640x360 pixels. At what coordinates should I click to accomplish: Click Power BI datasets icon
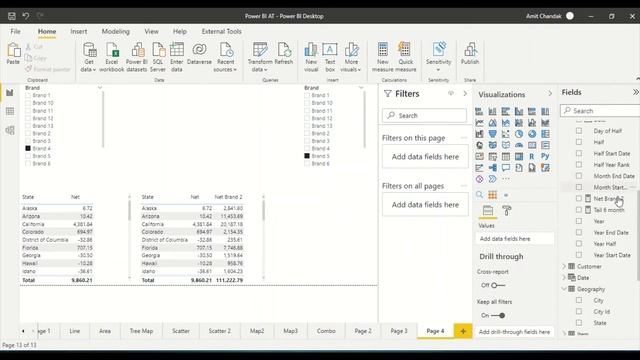pyautogui.click(x=136, y=57)
